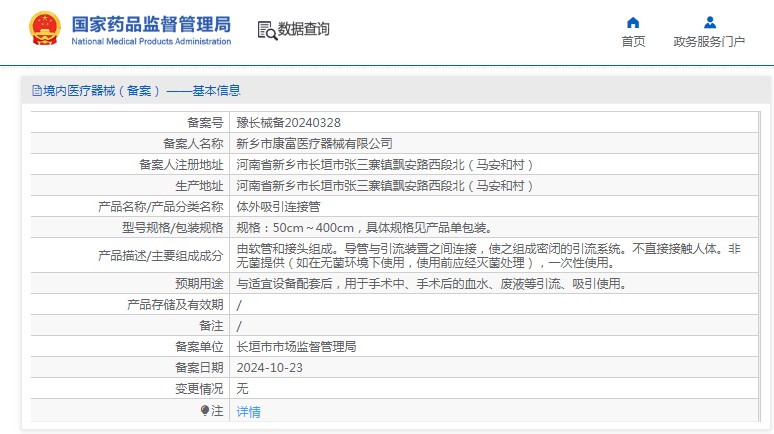Select 无 in 变更情况 row

pyautogui.click(x=242, y=389)
